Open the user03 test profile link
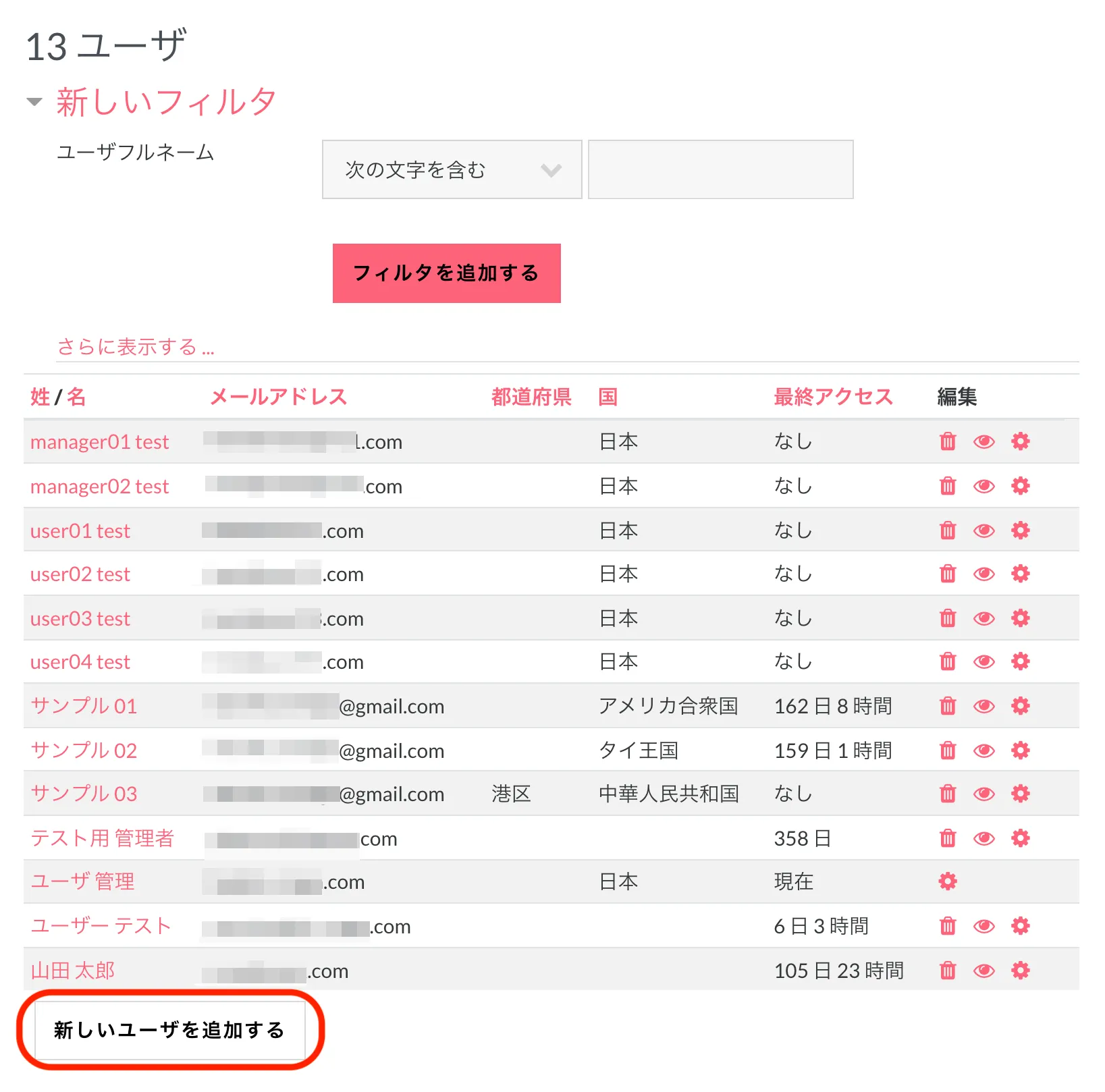Image resolution: width=1105 pixels, height=1092 pixels. click(80, 619)
